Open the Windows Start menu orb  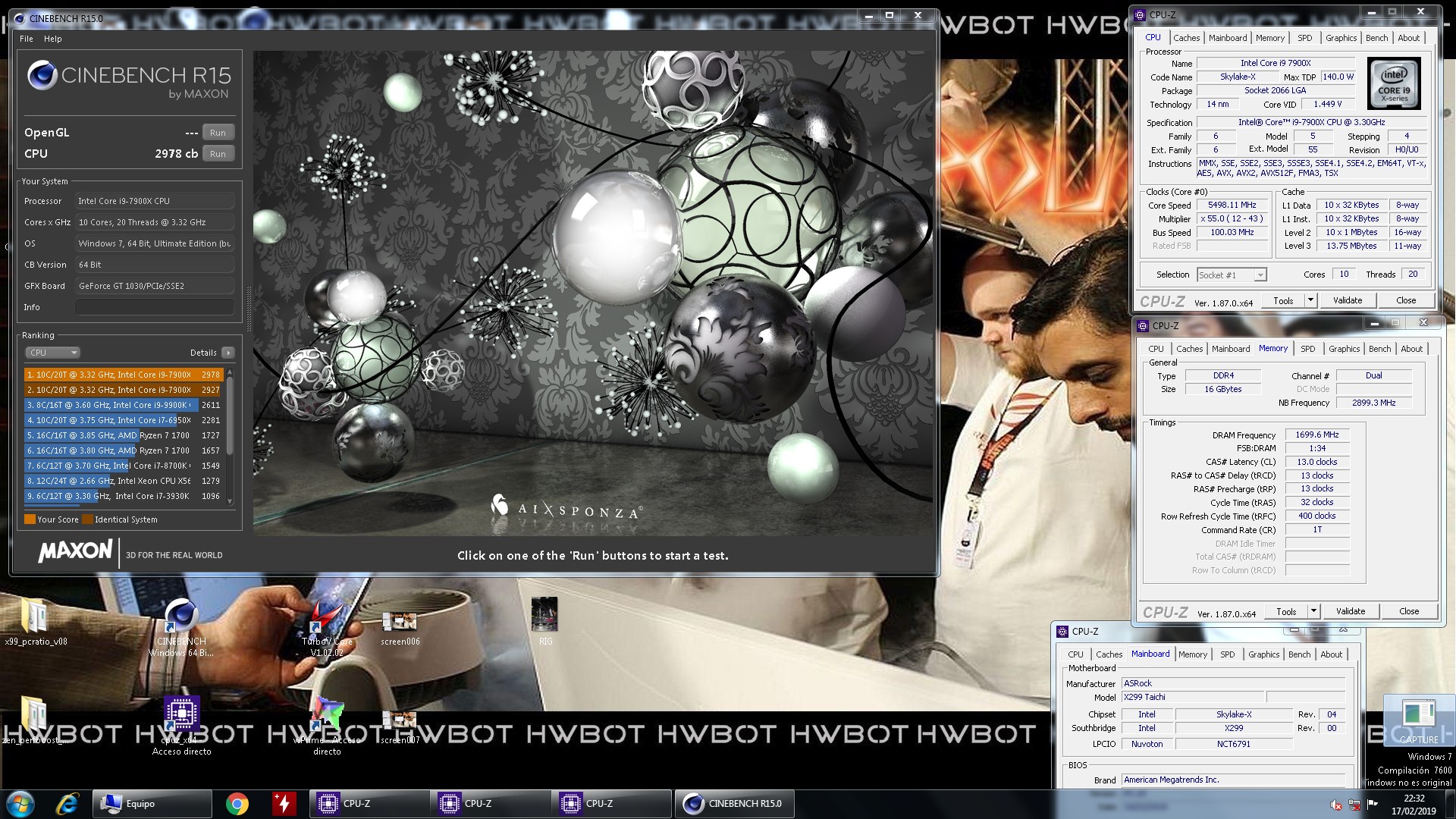(20, 804)
